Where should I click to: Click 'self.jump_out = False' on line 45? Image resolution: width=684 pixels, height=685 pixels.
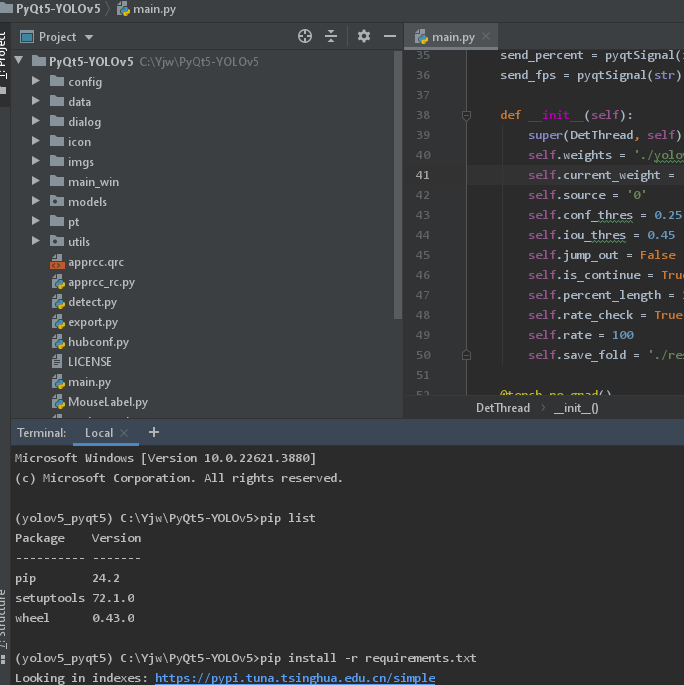[x=602, y=255]
